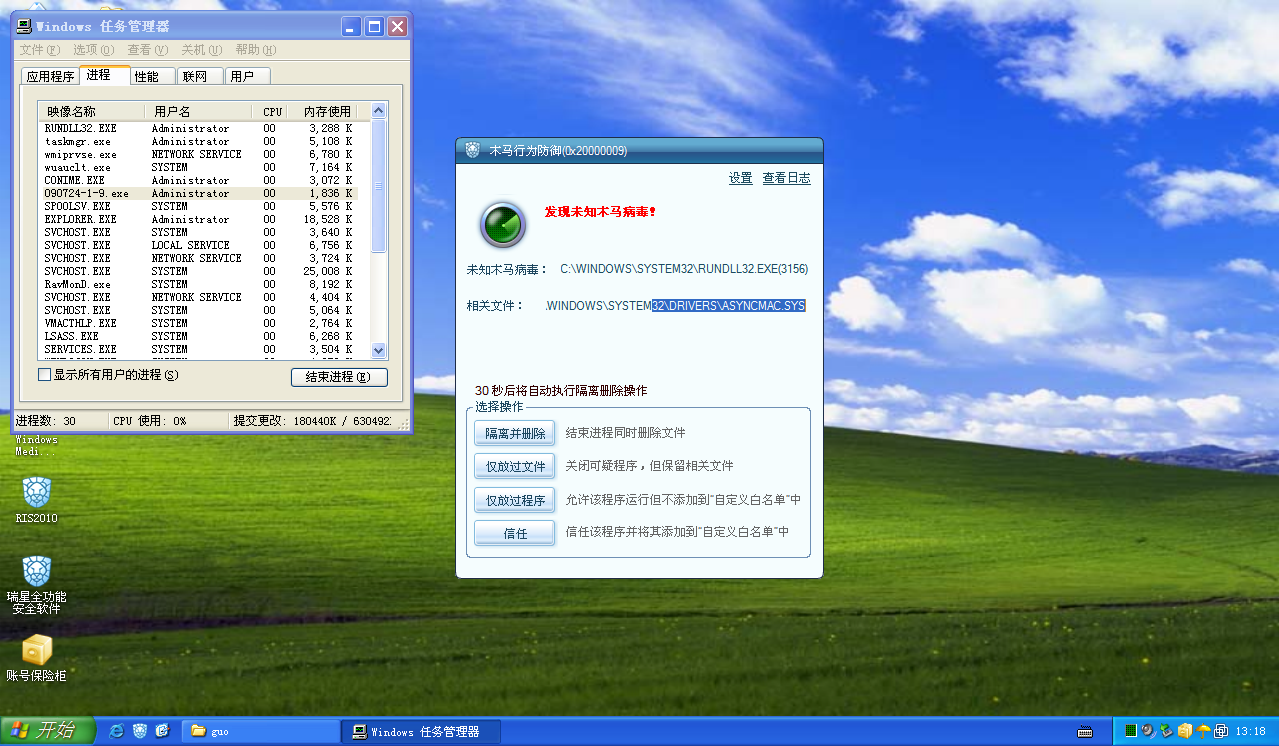Open the 查看(V) menu in Task Manager
The width and height of the screenshot is (1279, 746).
(x=148, y=50)
